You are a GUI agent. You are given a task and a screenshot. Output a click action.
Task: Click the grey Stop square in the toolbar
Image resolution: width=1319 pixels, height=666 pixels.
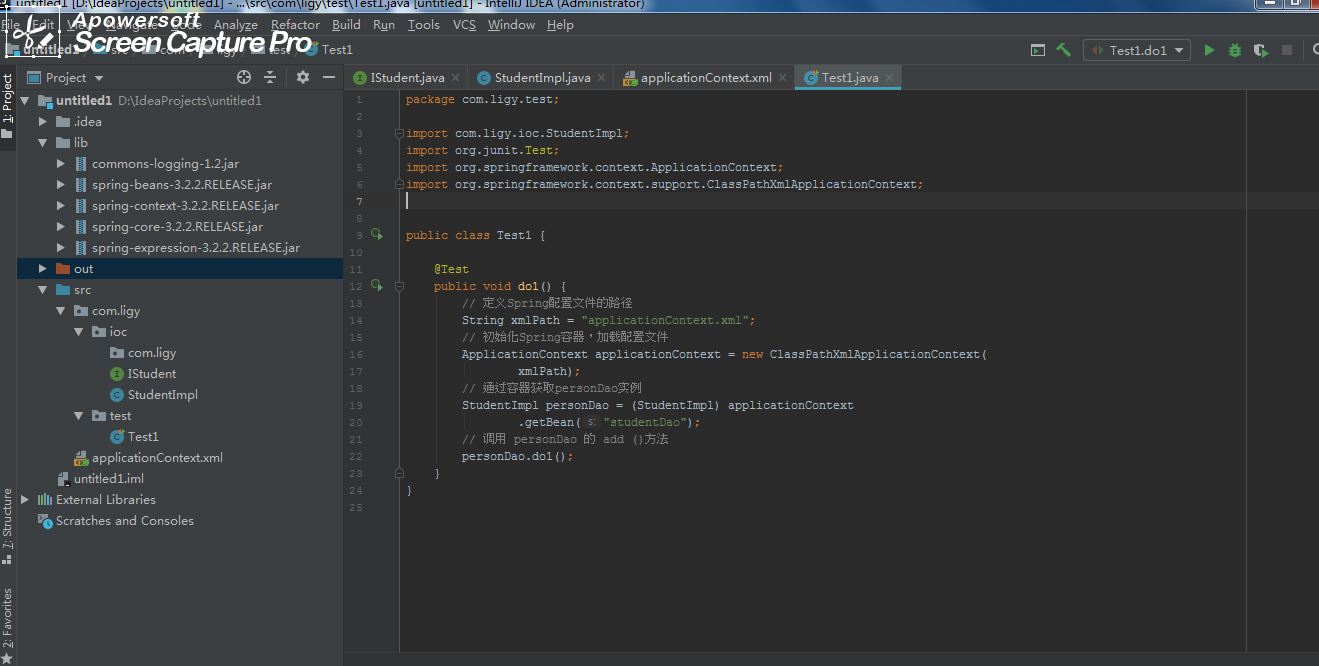(x=1287, y=50)
